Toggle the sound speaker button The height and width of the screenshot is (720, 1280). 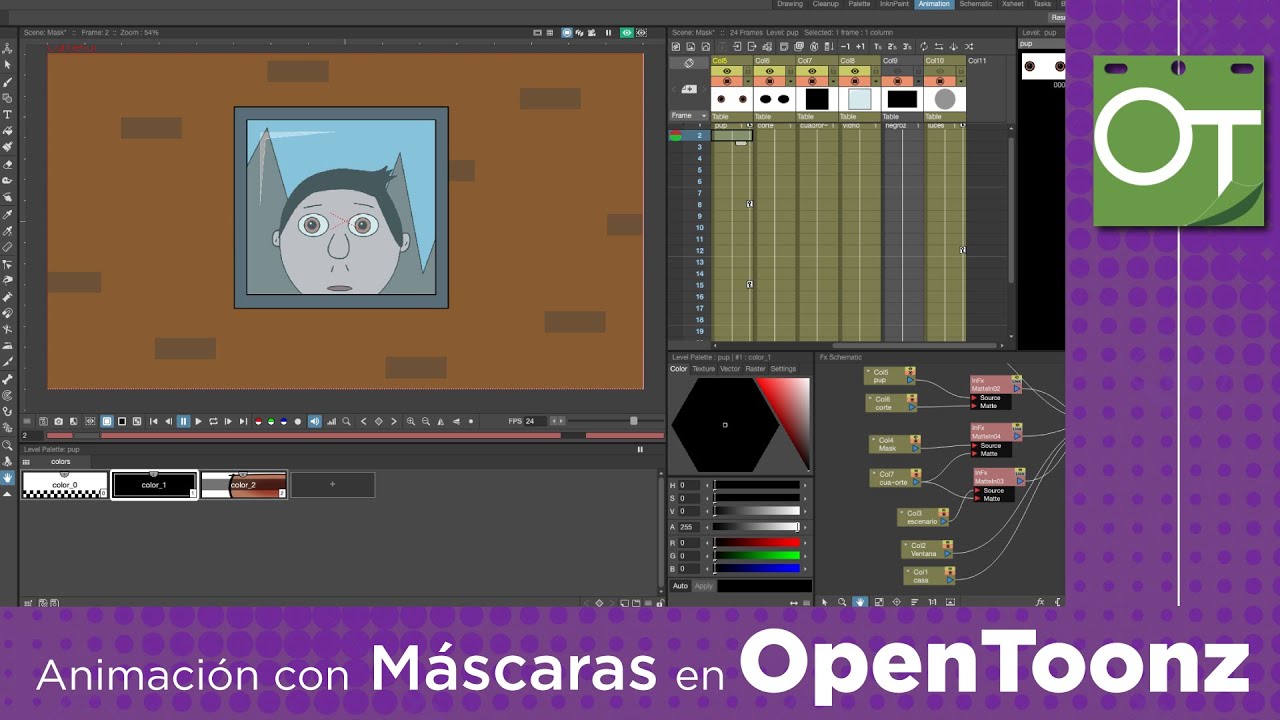pos(315,421)
